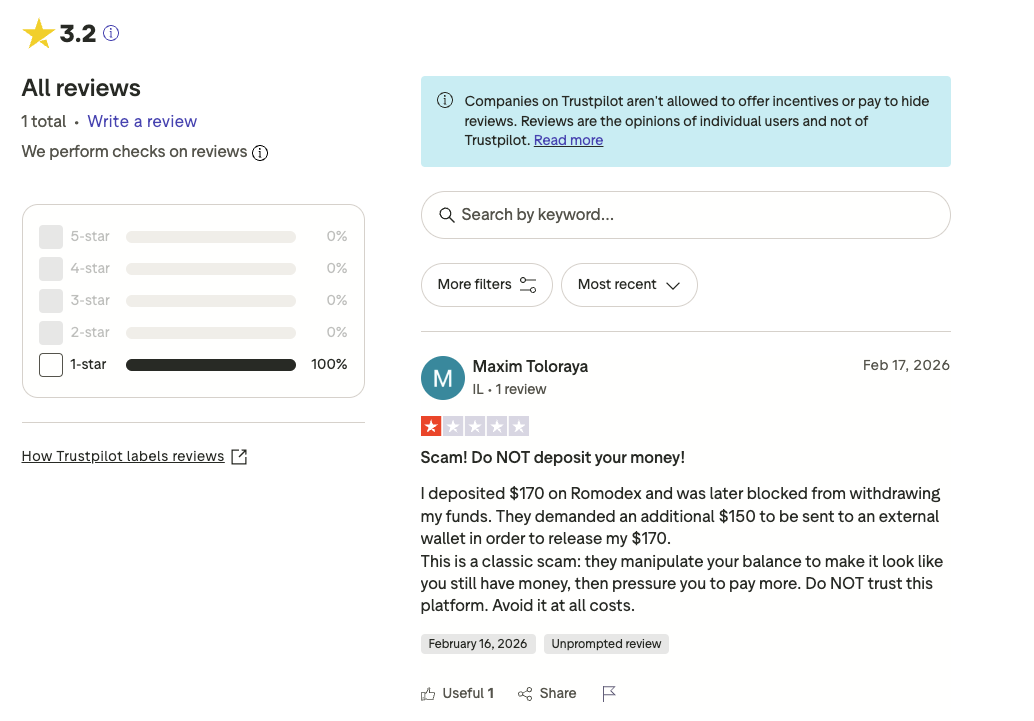Click info icon next to review checks text
The image size is (1034, 721).
[260, 153]
